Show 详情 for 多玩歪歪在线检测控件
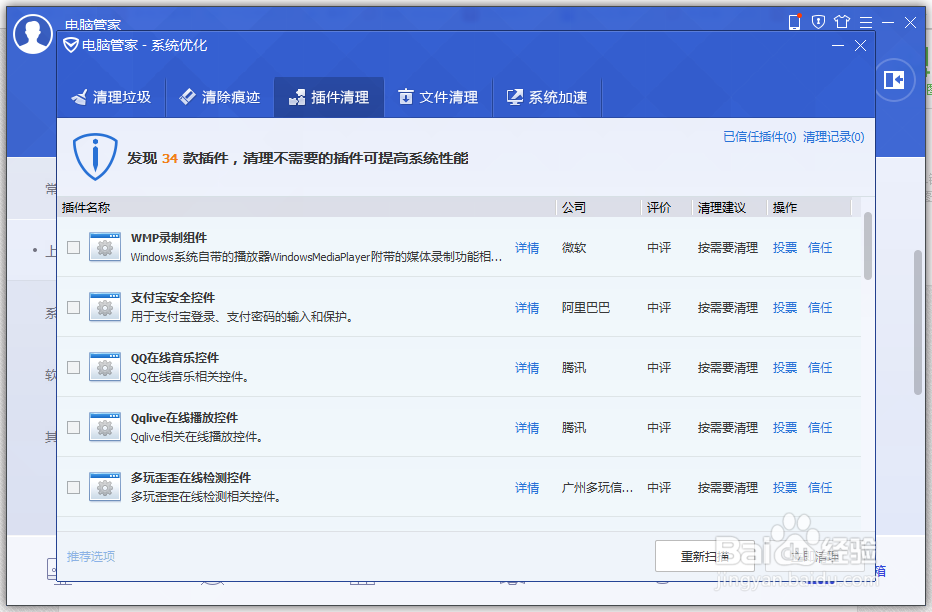Image resolution: width=932 pixels, height=612 pixels. click(527, 488)
